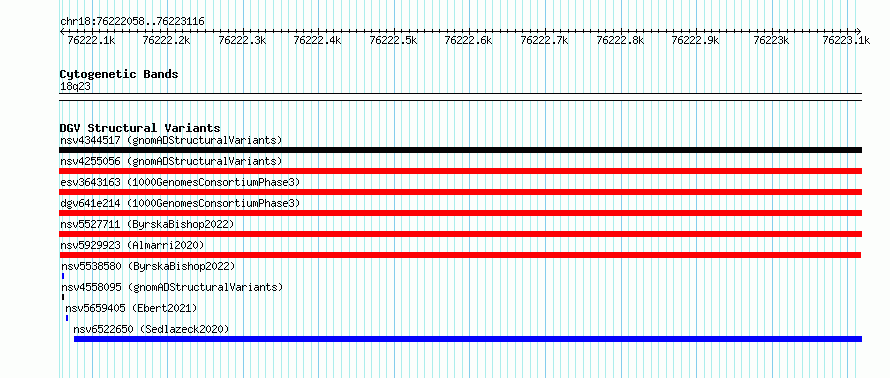Select the 18q23 cytogenetic band label
The image size is (890, 378).
(75, 87)
